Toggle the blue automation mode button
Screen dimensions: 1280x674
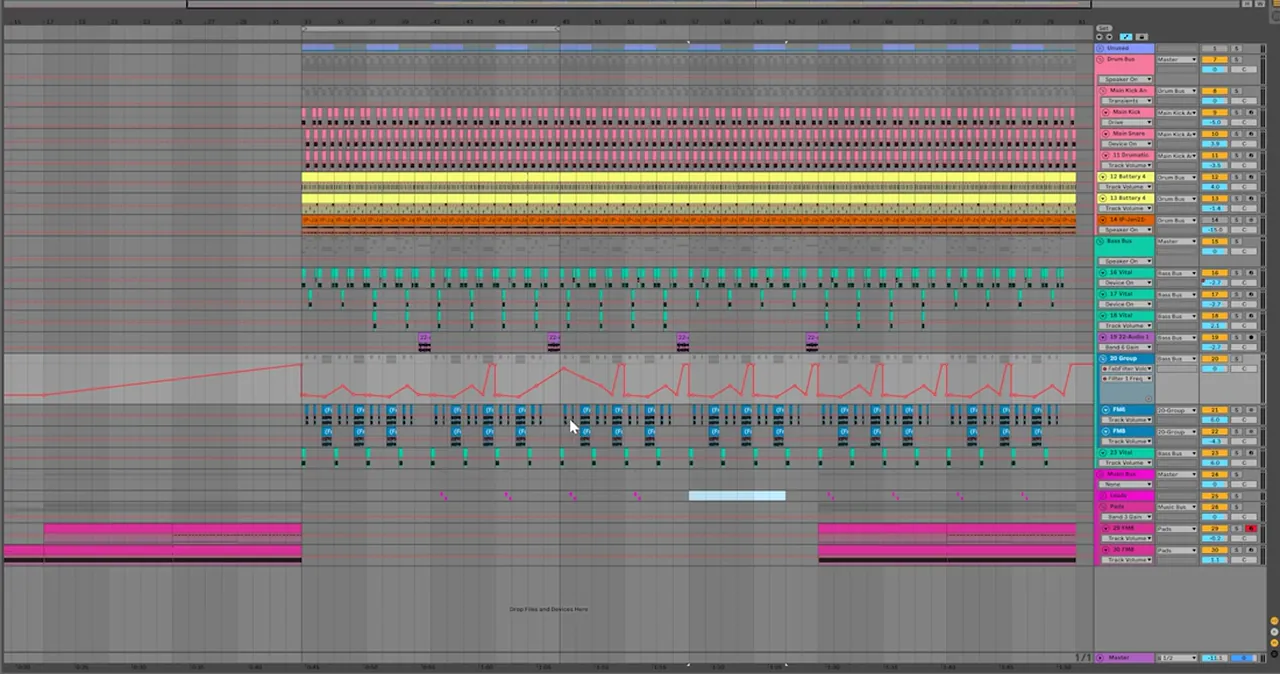pyautogui.click(x=1126, y=36)
